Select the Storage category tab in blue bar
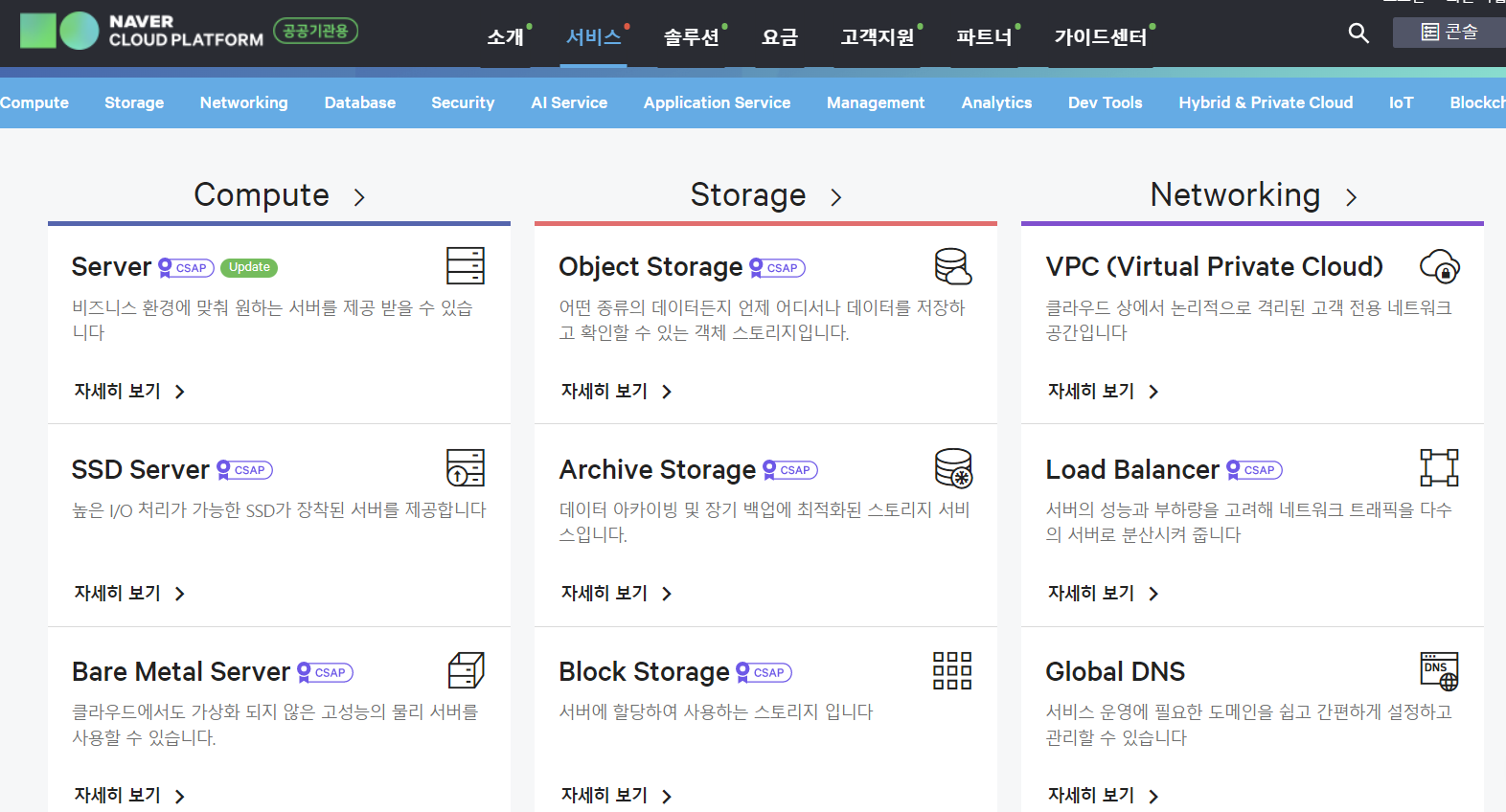The height and width of the screenshot is (812, 1506). (x=134, y=102)
